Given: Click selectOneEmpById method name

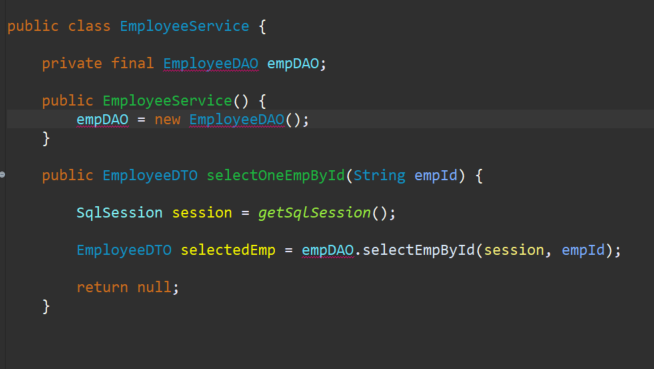Looking at the screenshot, I should 276,176.
